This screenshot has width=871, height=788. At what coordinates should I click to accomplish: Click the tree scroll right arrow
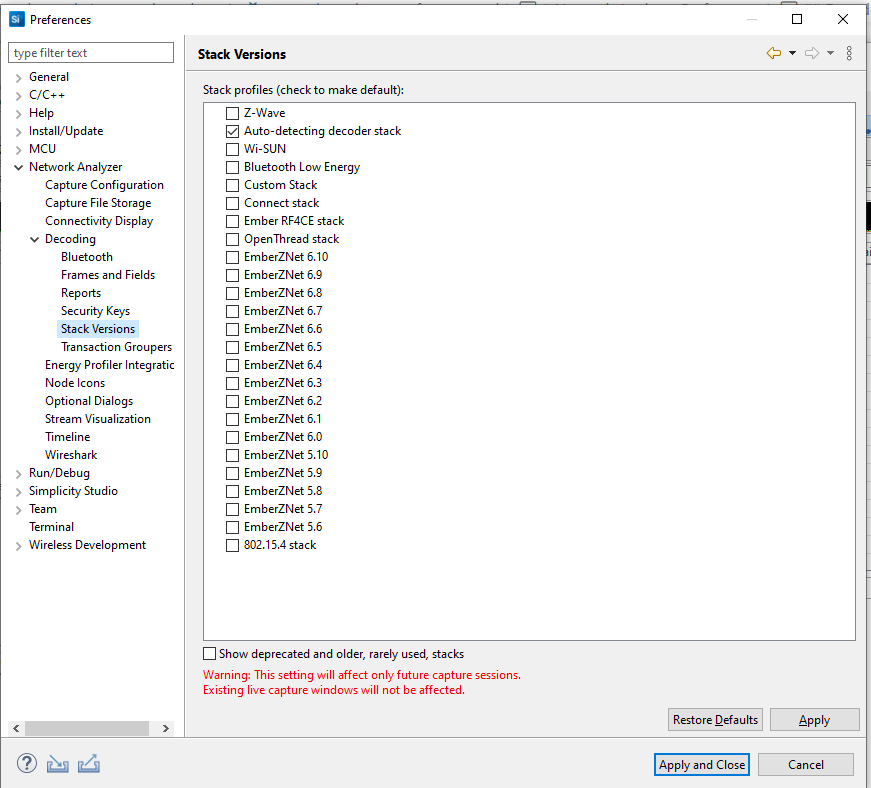pos(166,728)
